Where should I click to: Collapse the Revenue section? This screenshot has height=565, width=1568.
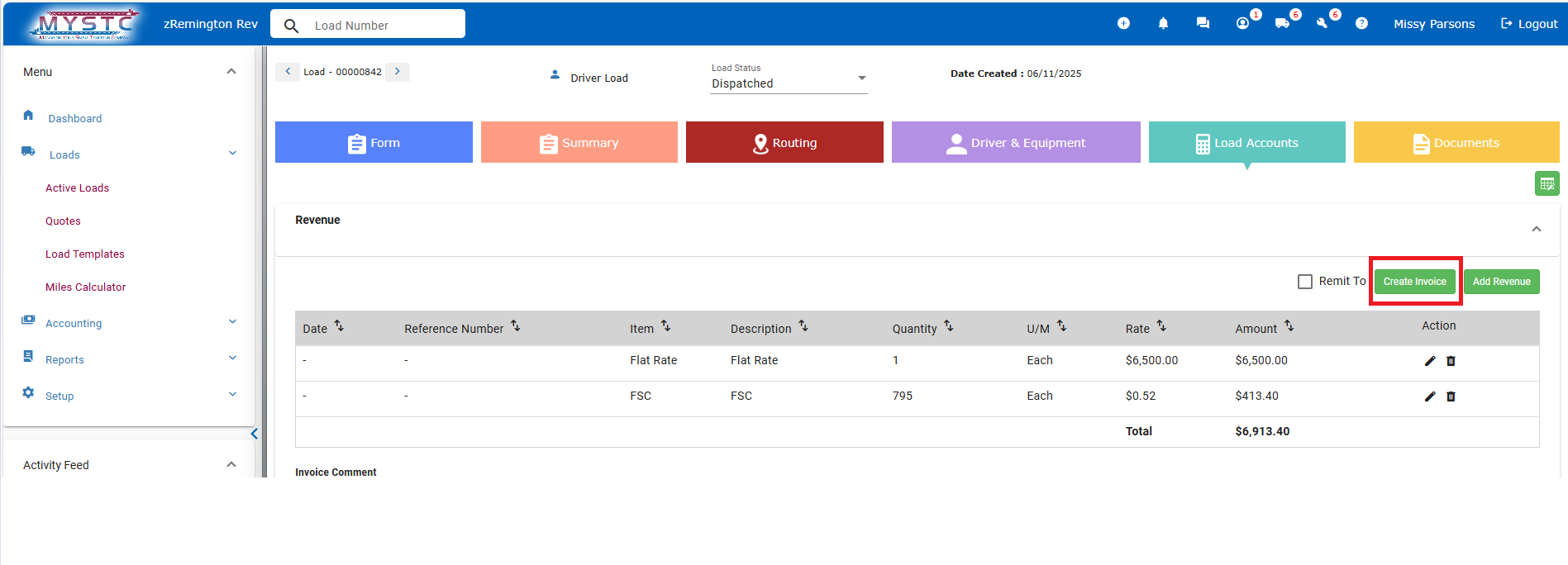click(1536, 229)
